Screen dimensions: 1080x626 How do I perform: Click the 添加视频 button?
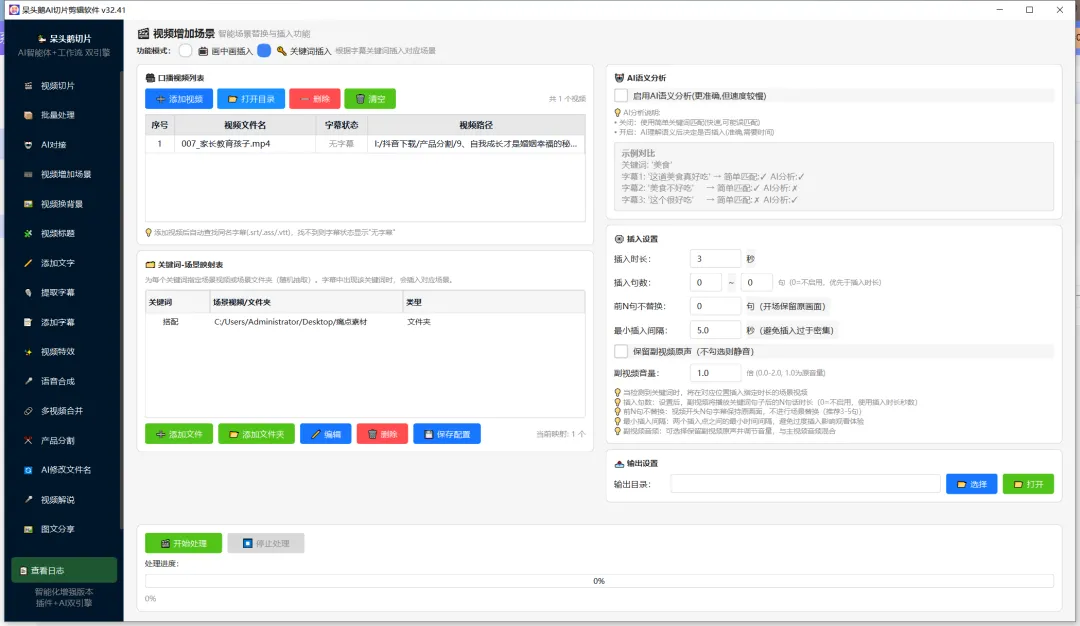click(179, 98)
